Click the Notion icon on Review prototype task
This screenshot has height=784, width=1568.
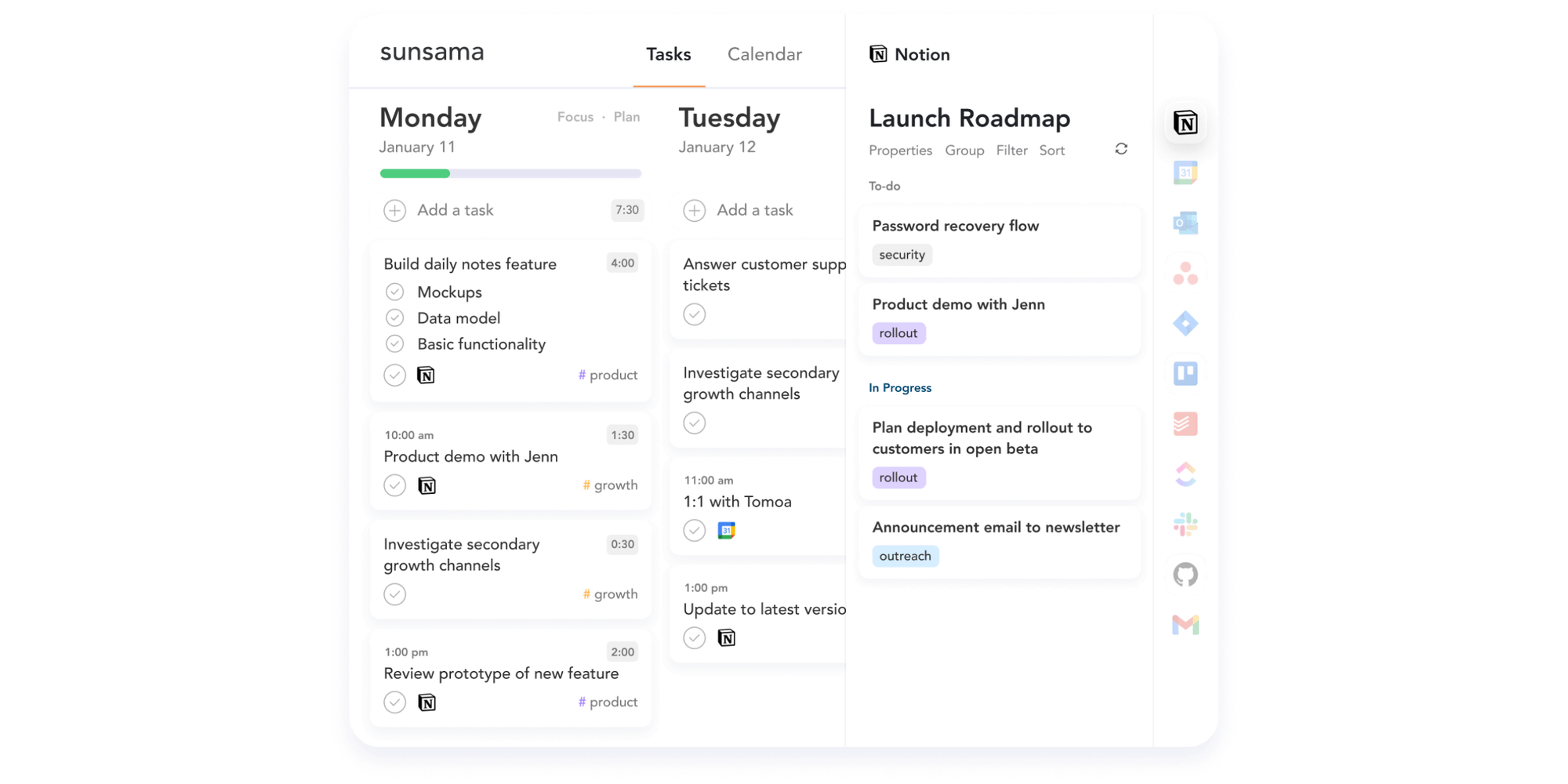point(426,702)
